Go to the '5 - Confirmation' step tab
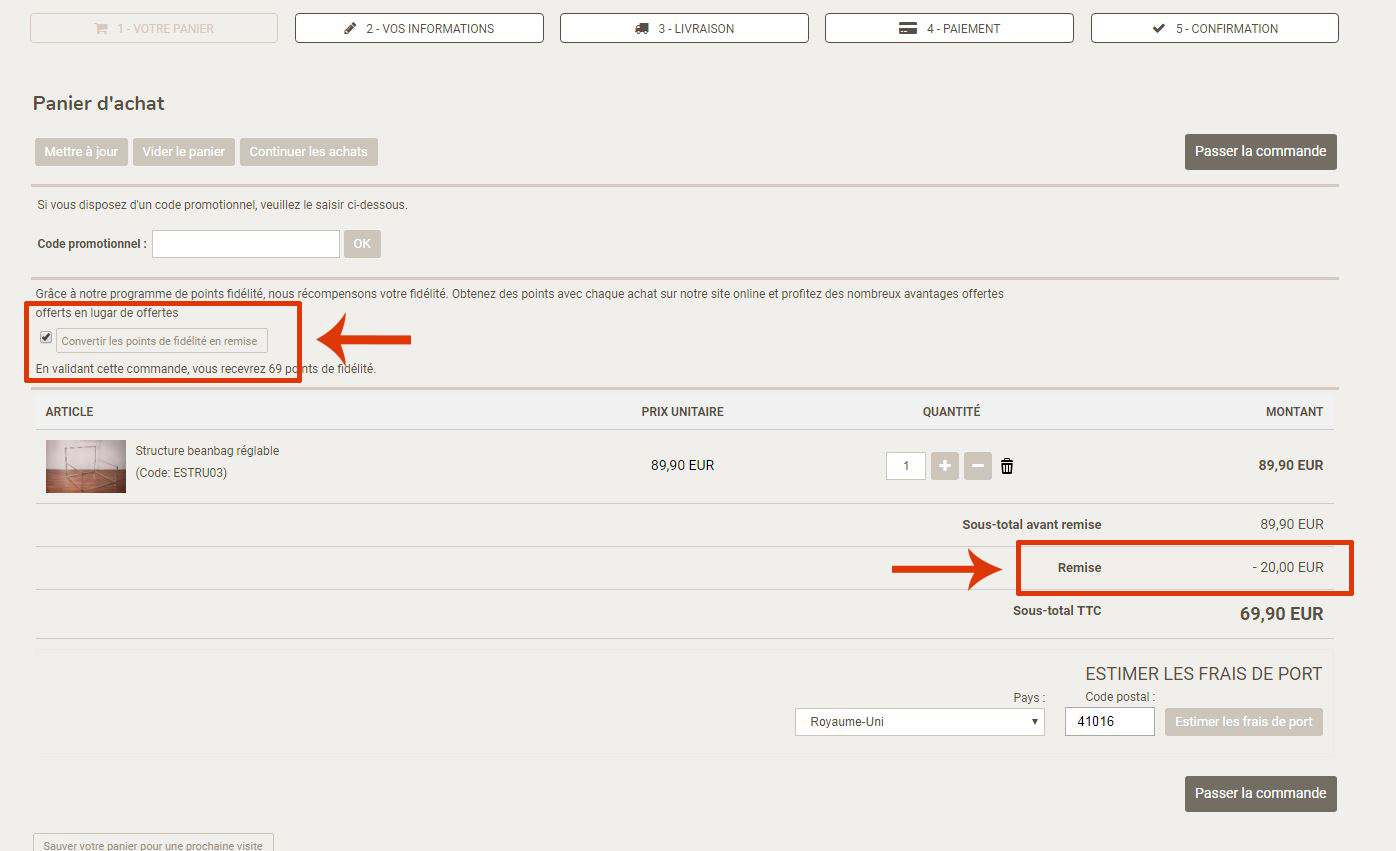The image size is (1396, 851). [1214, 29]
